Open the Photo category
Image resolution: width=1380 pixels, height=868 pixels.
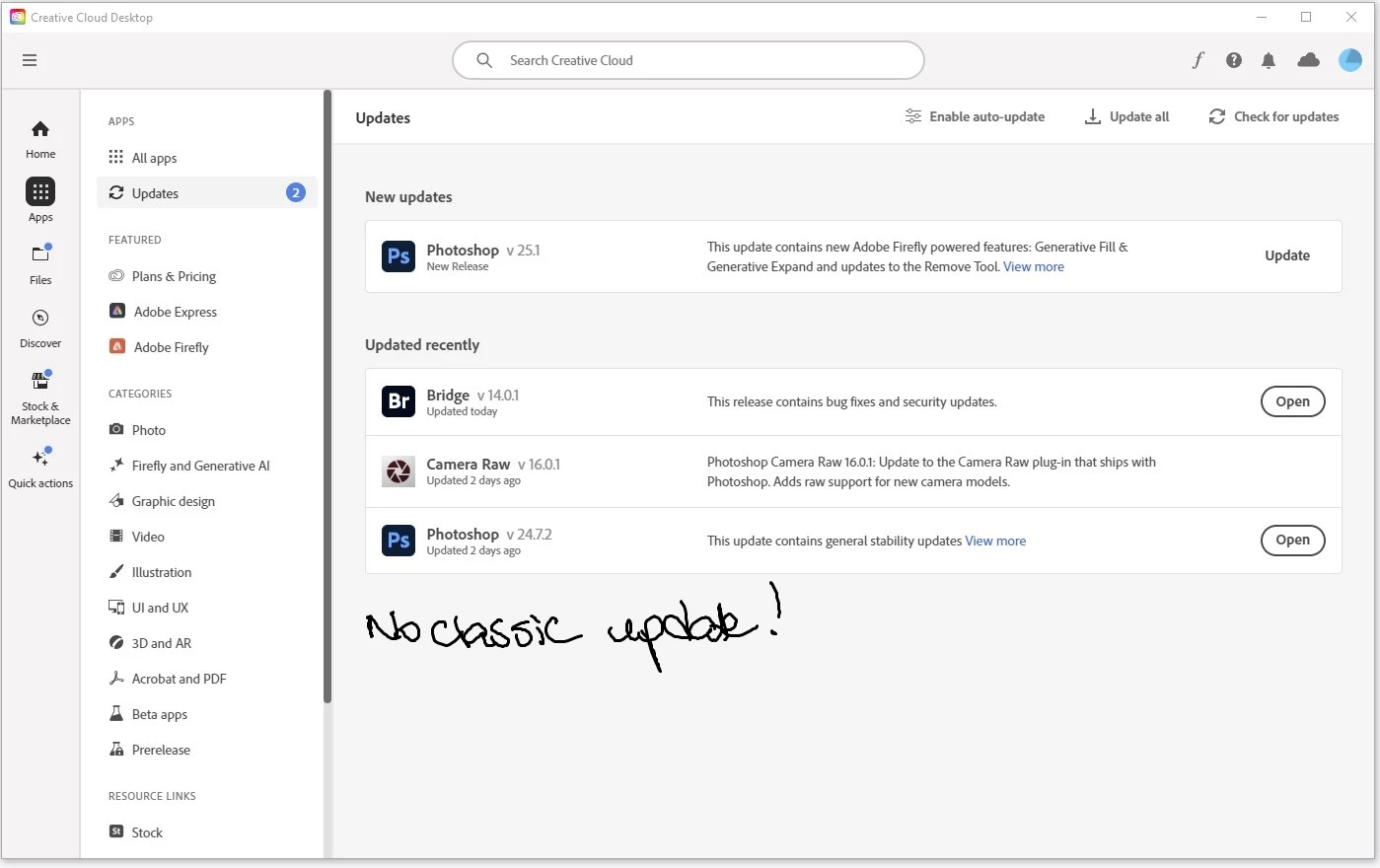tap(137, 430)
